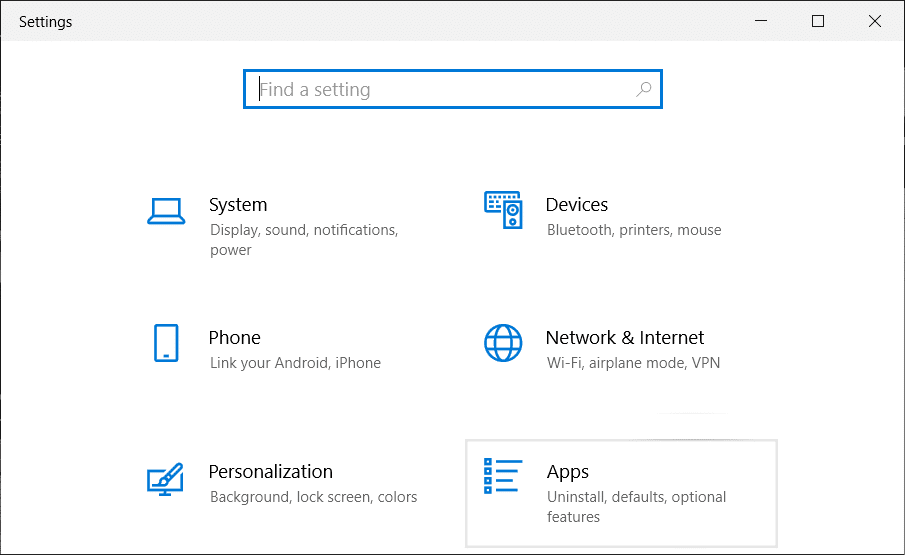Image resolution: width=905 pixels, height=555 pixels.
Task: Open the System settings heading
Action: point(238,205)
